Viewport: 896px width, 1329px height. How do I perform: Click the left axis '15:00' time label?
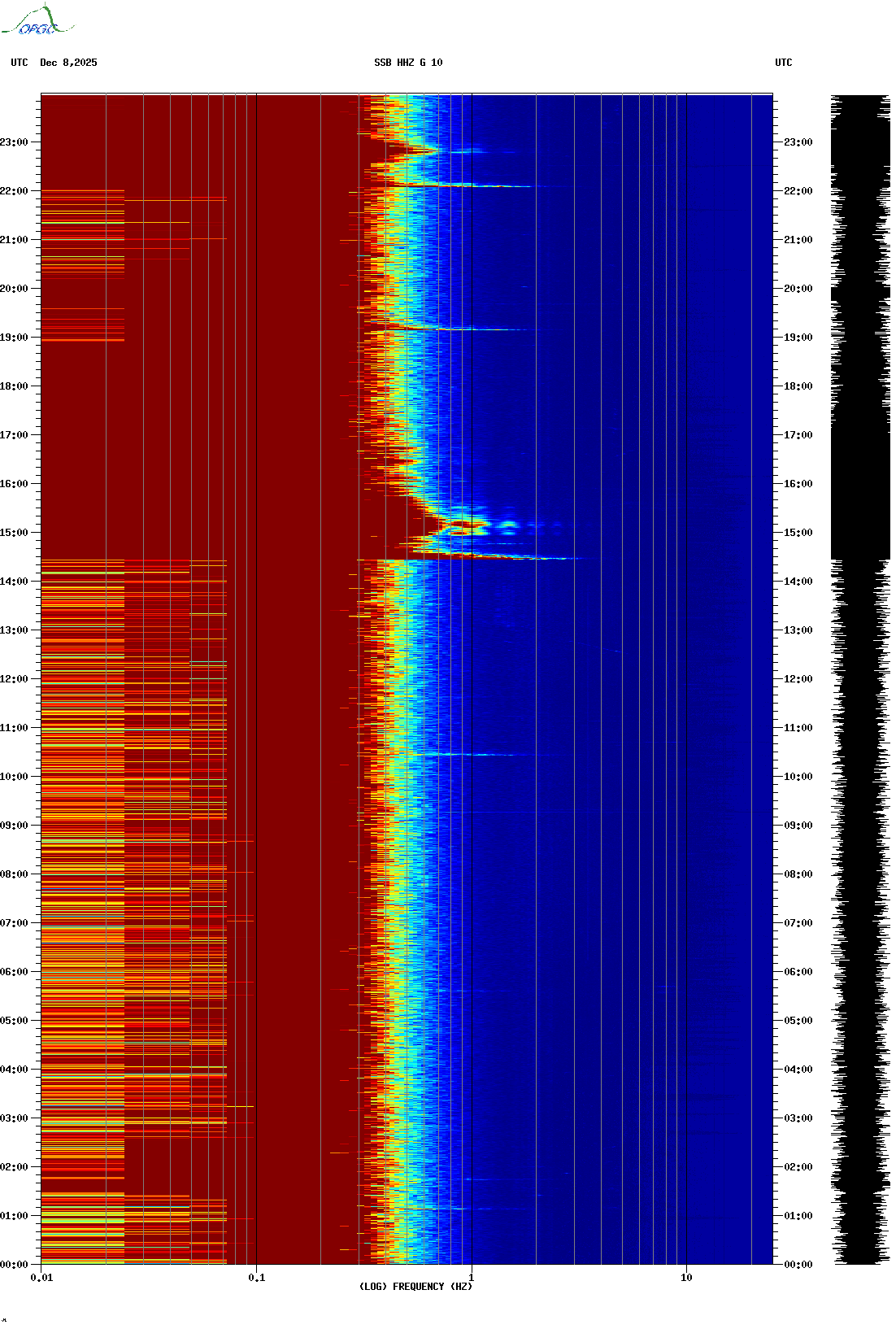click(x=14, y=533)
